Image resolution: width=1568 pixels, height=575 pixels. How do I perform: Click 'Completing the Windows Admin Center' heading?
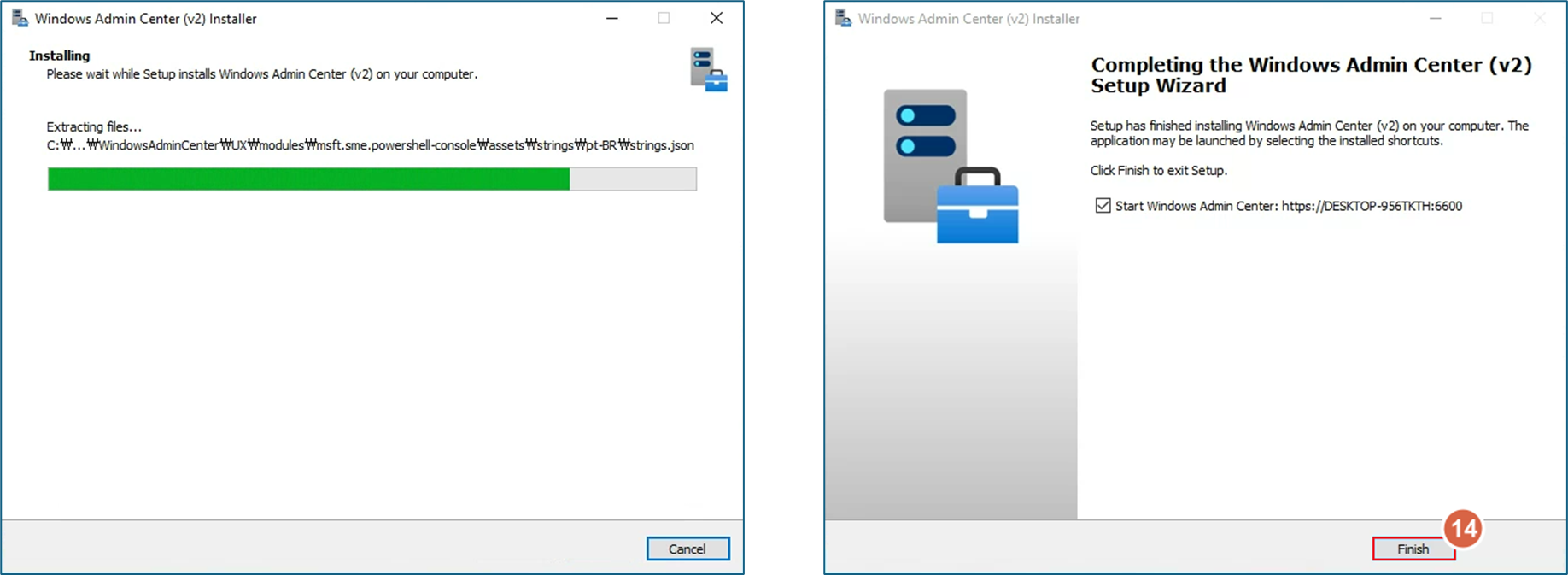(1312, 75)
